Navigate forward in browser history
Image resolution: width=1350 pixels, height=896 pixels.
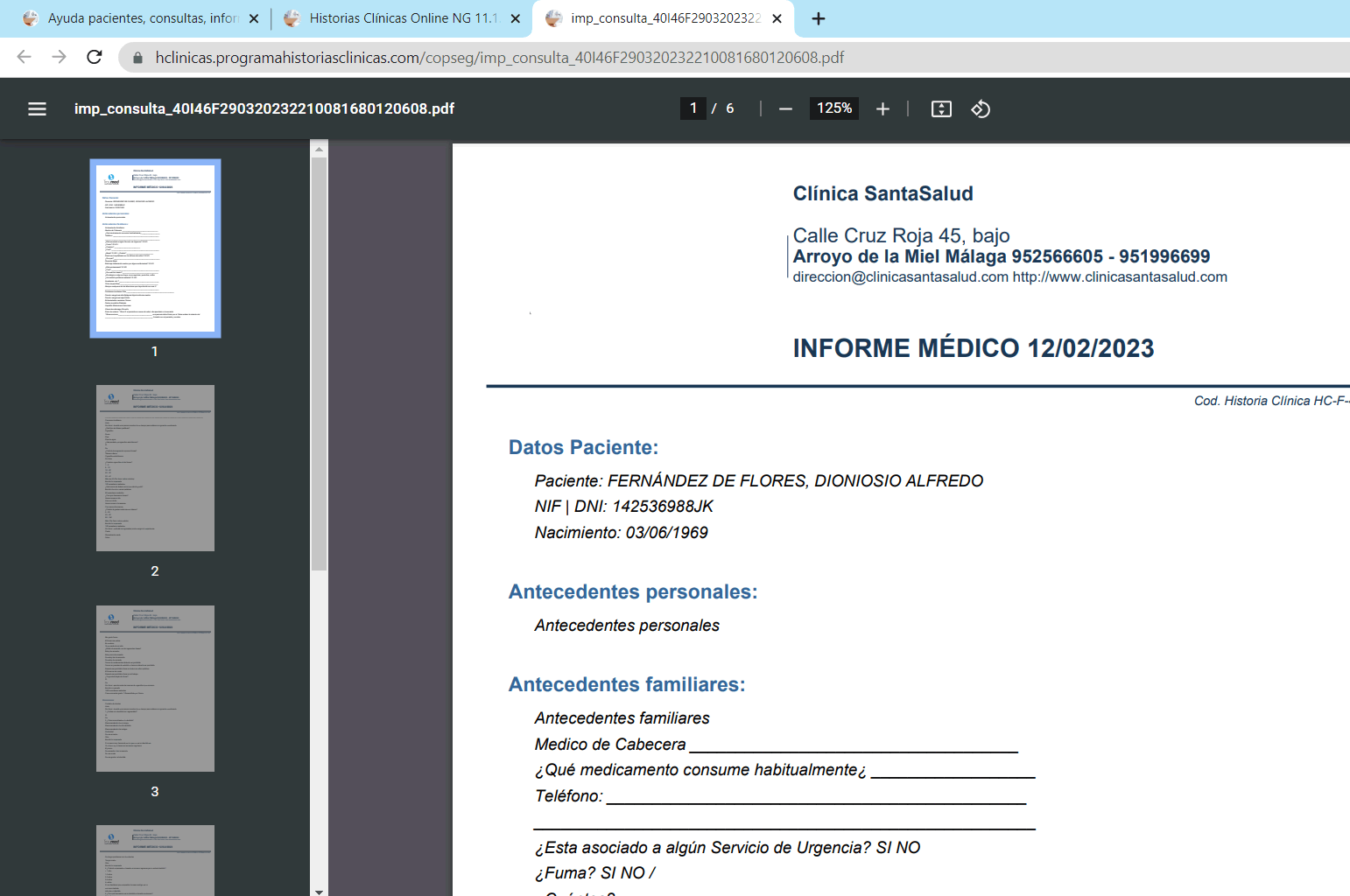[x=59, y=57]
